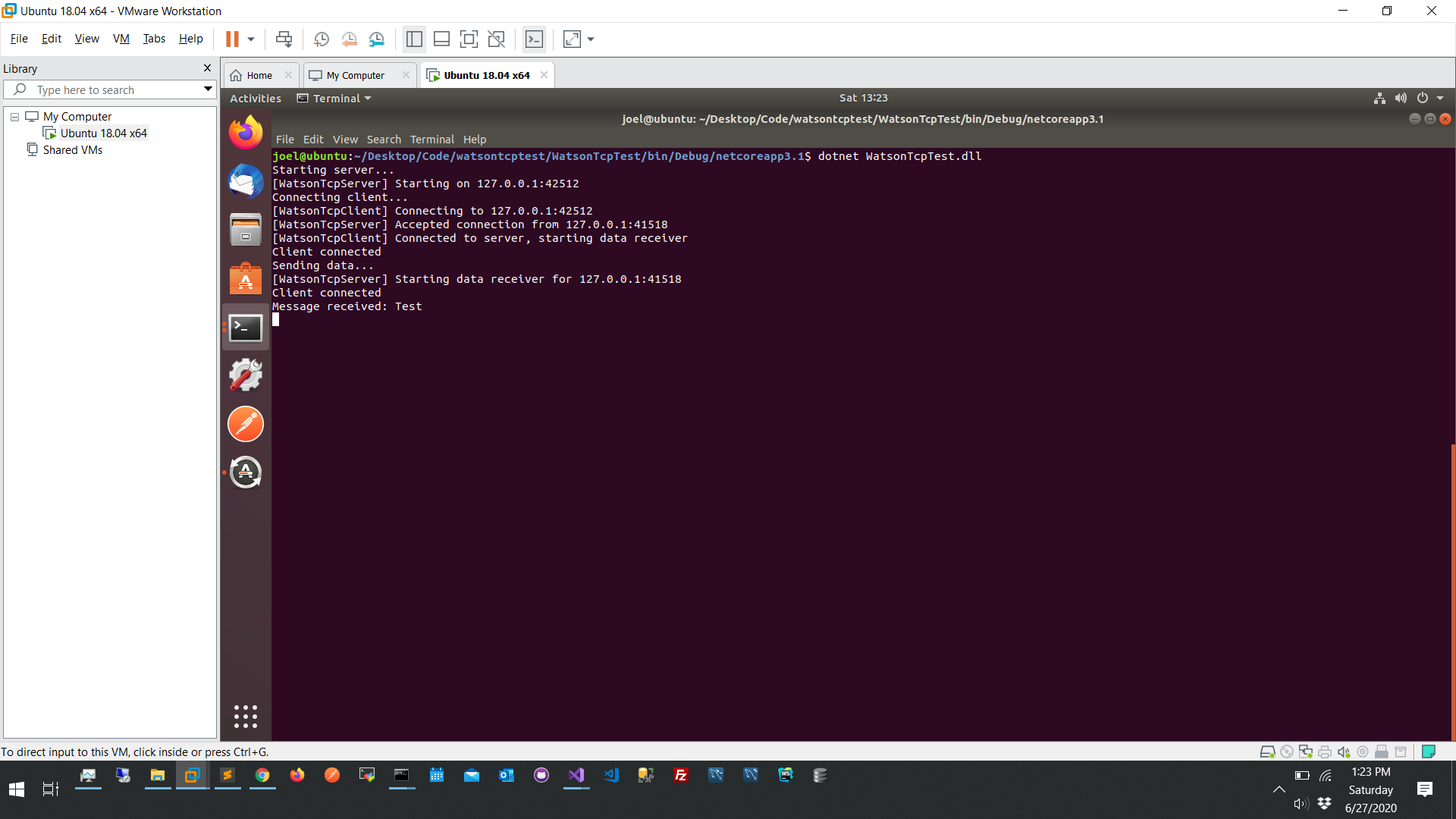This screenshot has height=819, width=1456.
Task: Open Firefox from the Ubuntu dock
Action: coord(245,131)
